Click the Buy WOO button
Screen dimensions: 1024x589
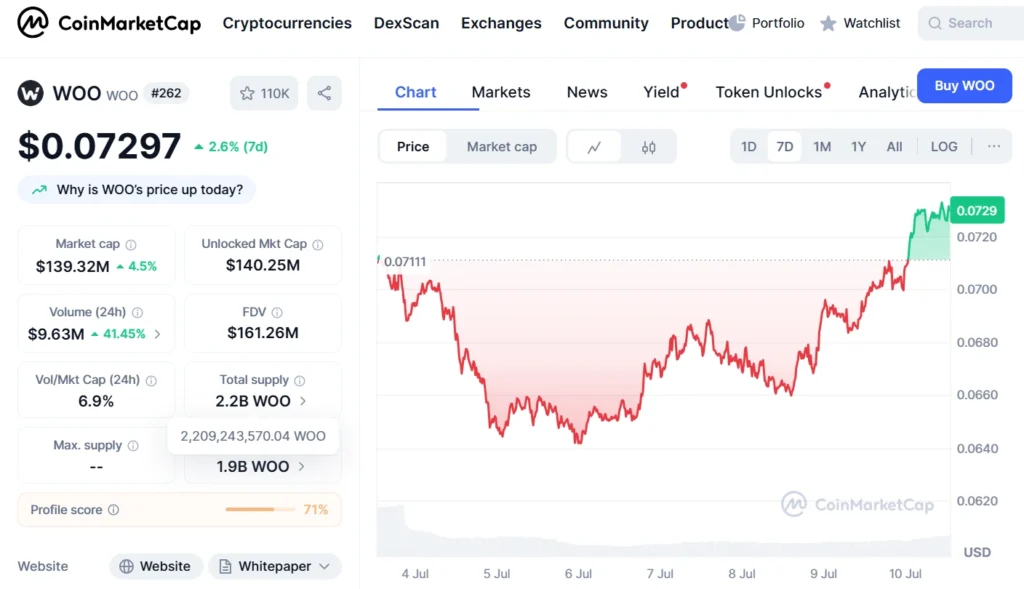[x=963, y=86]
